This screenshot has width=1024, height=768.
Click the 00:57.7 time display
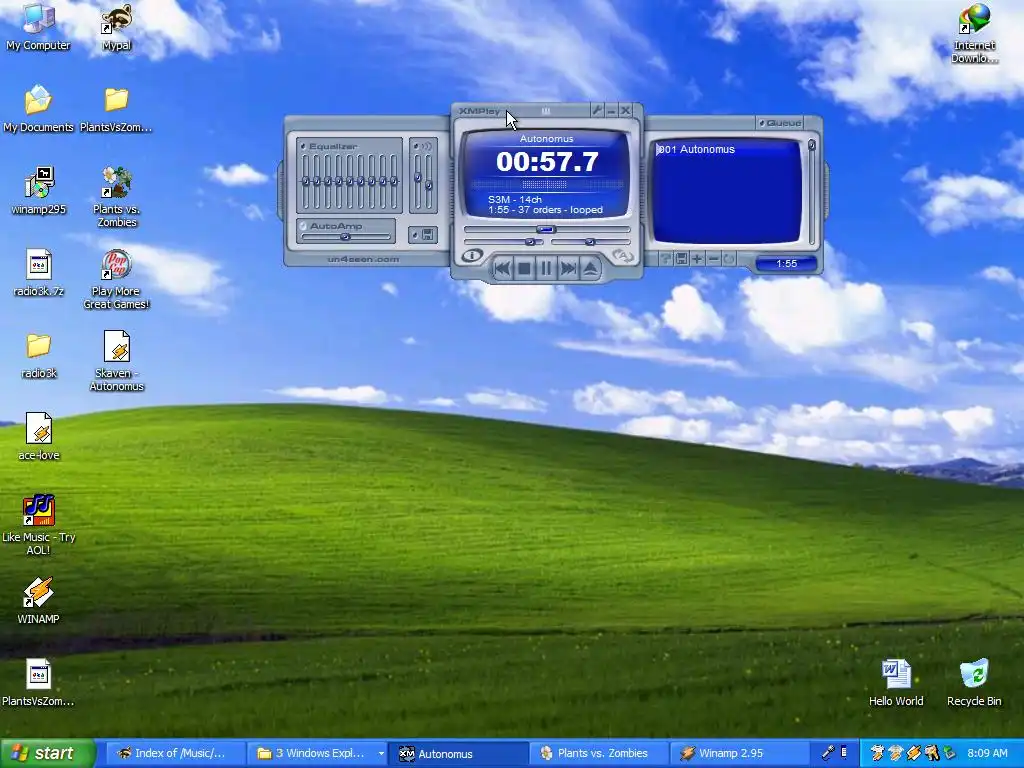[x=547, y=162]
